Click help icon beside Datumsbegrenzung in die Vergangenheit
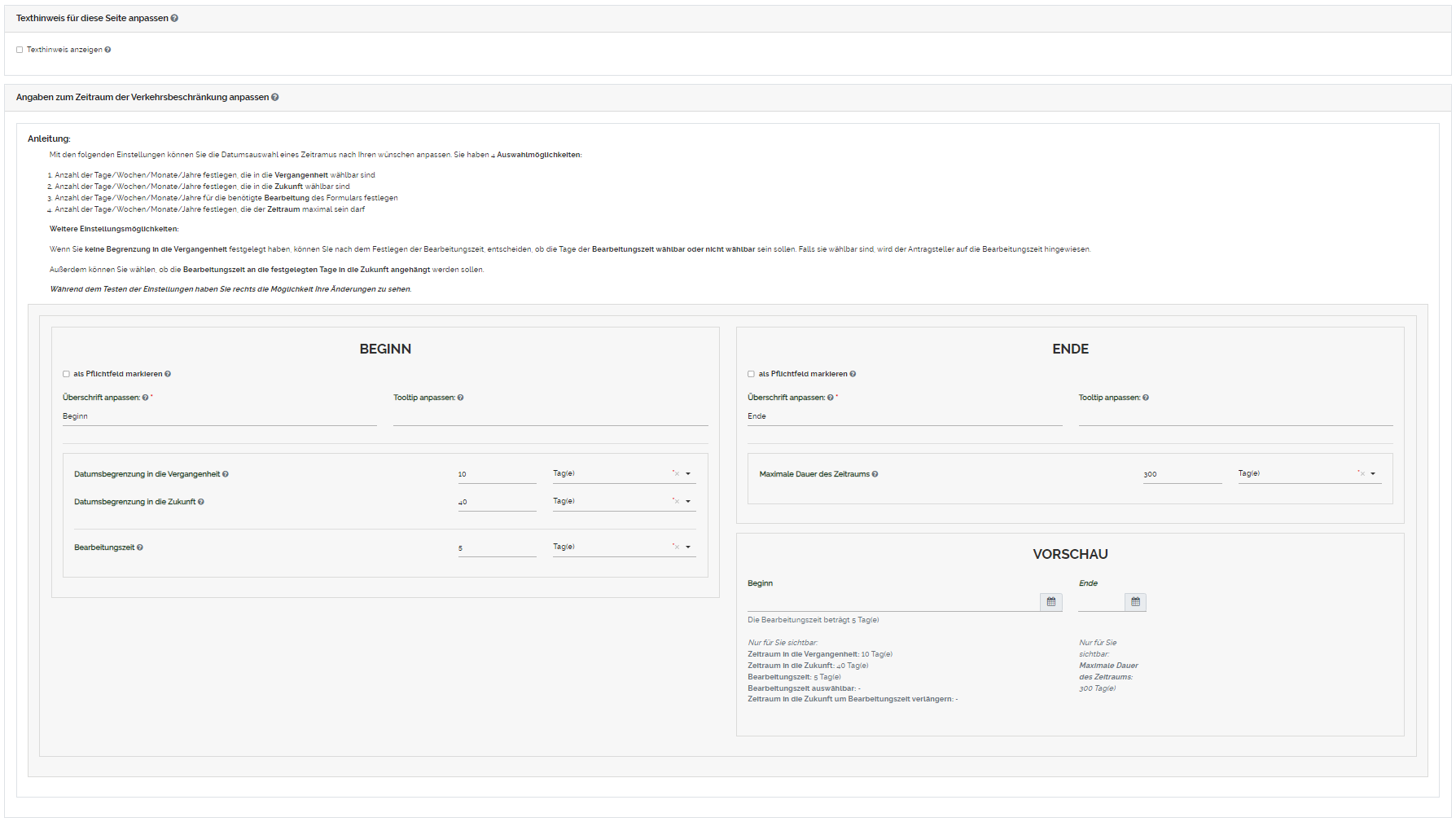Image resolution: width=1456 pixels, height=822 pixels. (x=226, y=474)
